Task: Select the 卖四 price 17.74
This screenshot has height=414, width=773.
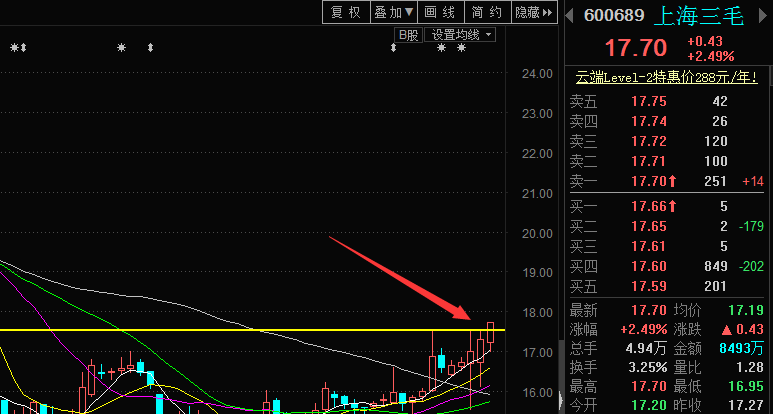Action: click(649, 121)
